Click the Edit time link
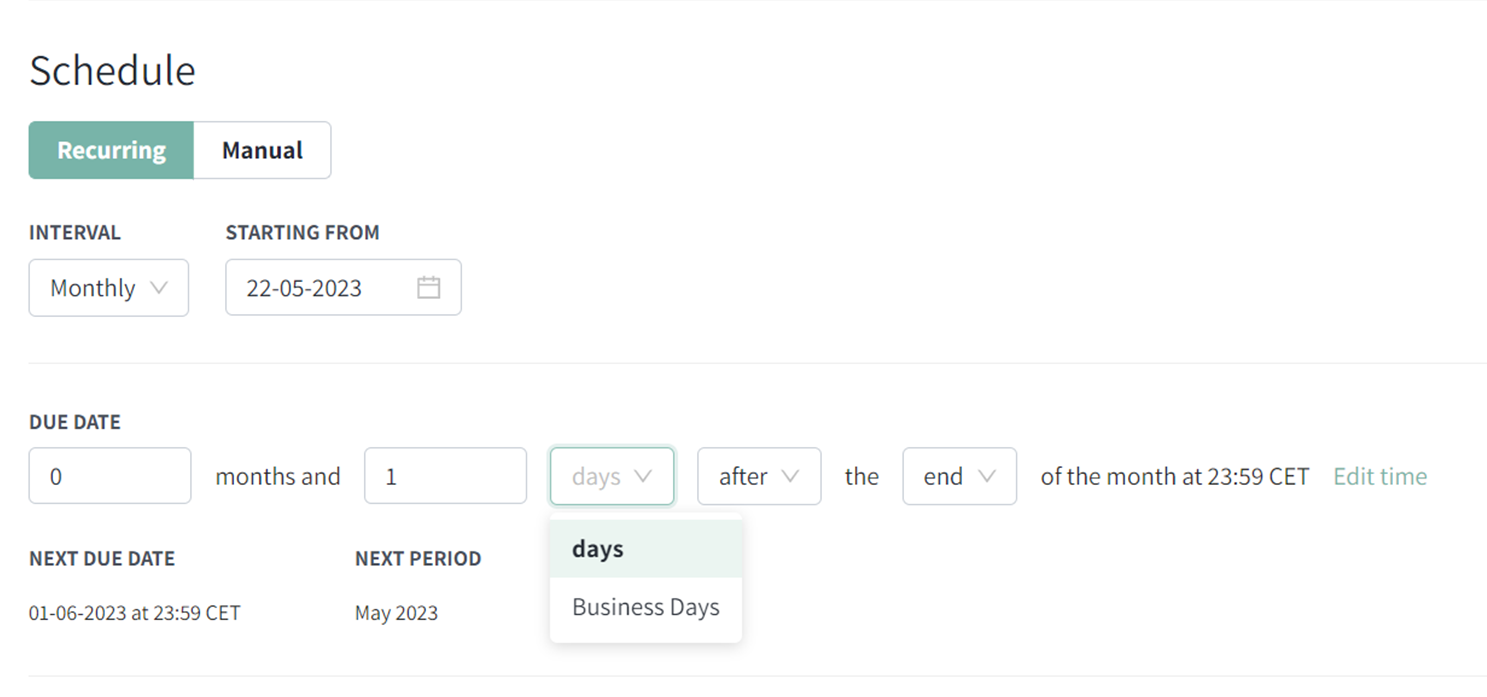The width and height of the screenshot is (1487, 697). [1380, 476]
